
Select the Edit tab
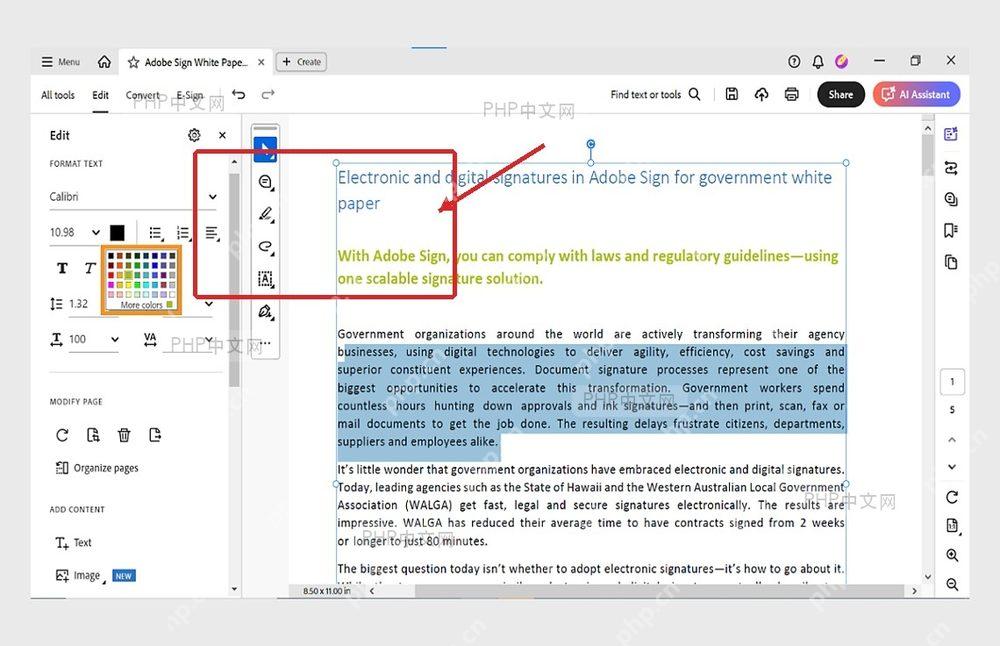tap(100, 95)
